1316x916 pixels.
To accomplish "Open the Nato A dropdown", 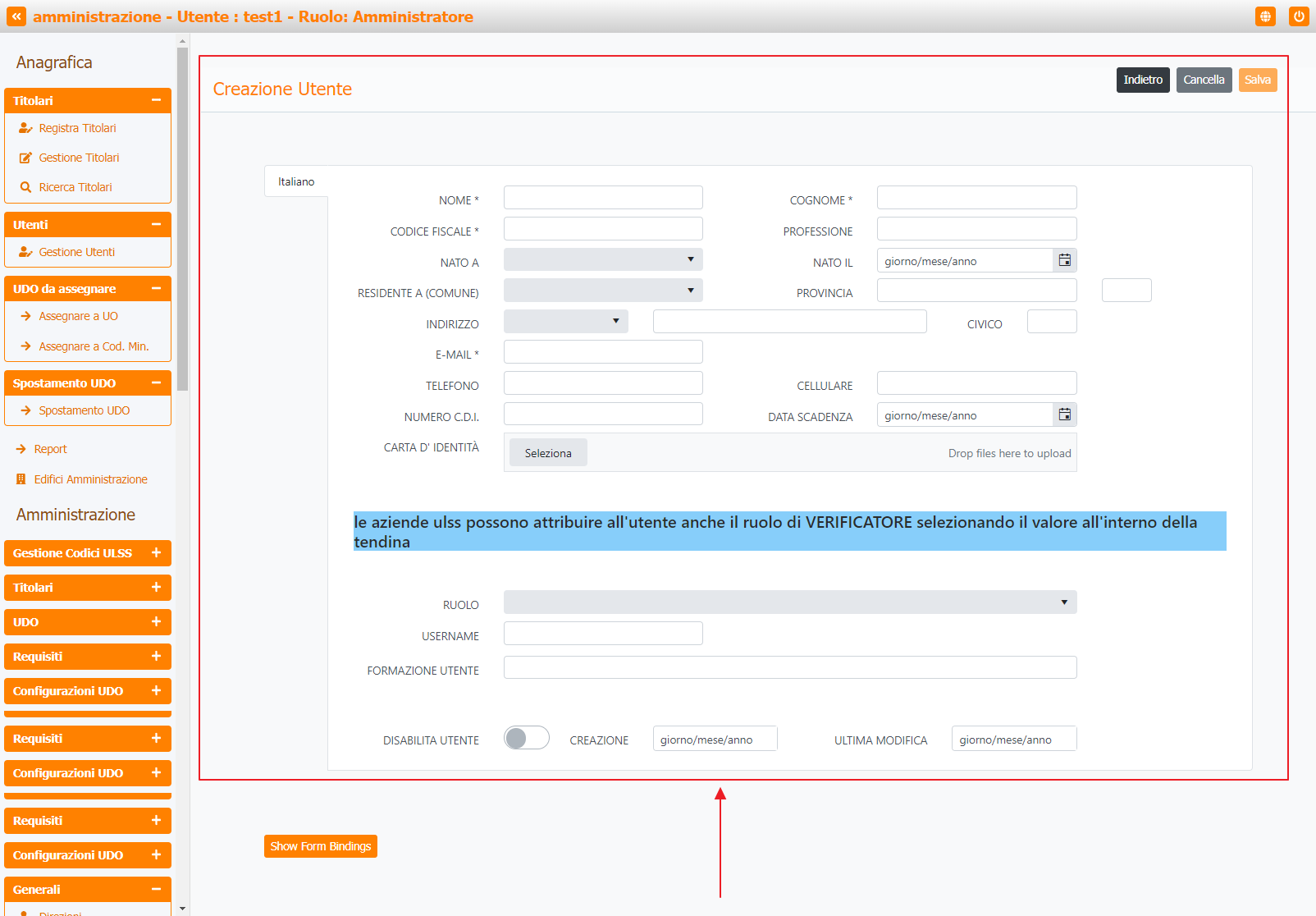I will [x=603, y=260].
